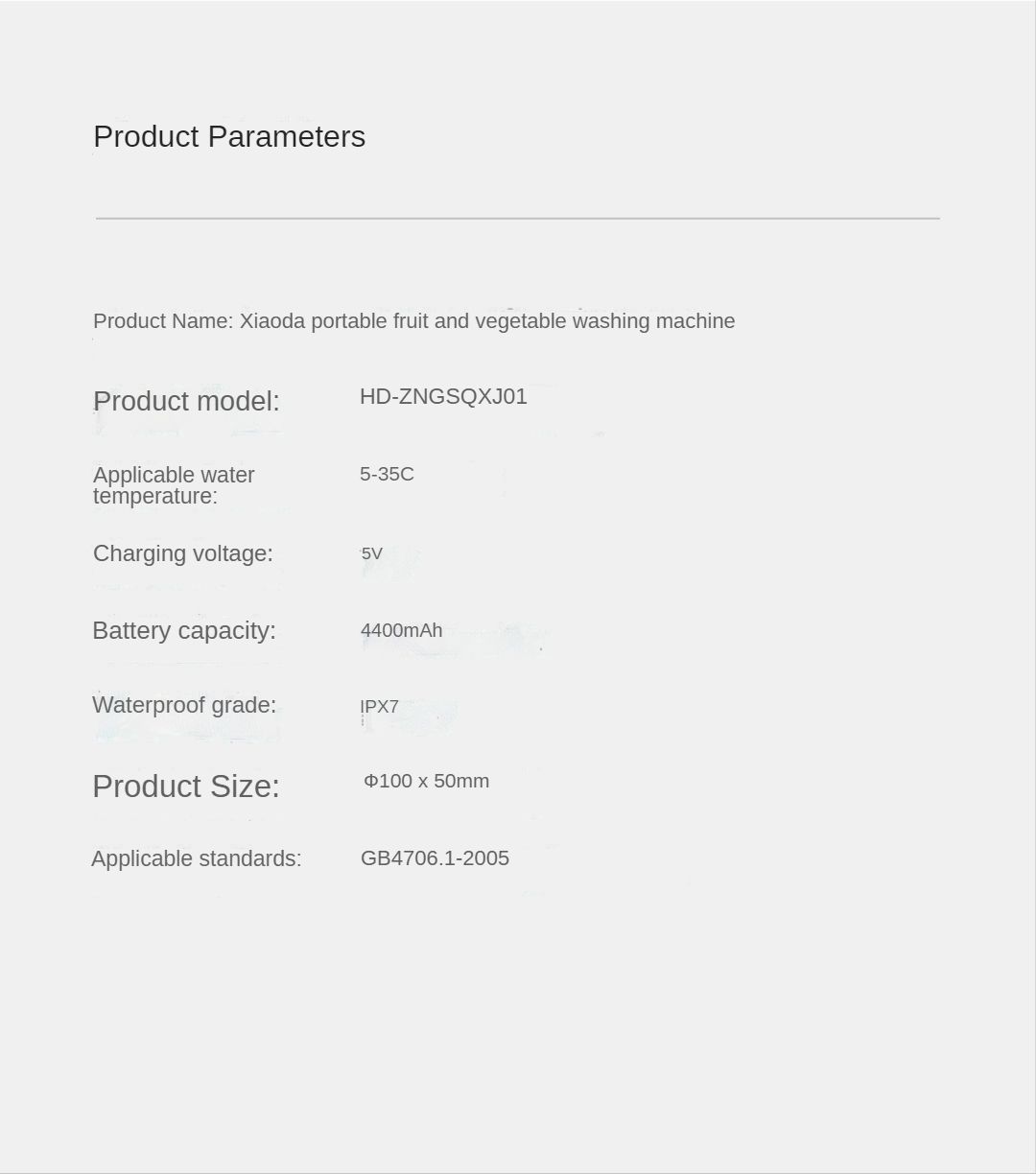Select the model number HD-ZNGSQXJ01
Image resolution: width=1036 pixels, height=1174 pixels.
(443, 396)
